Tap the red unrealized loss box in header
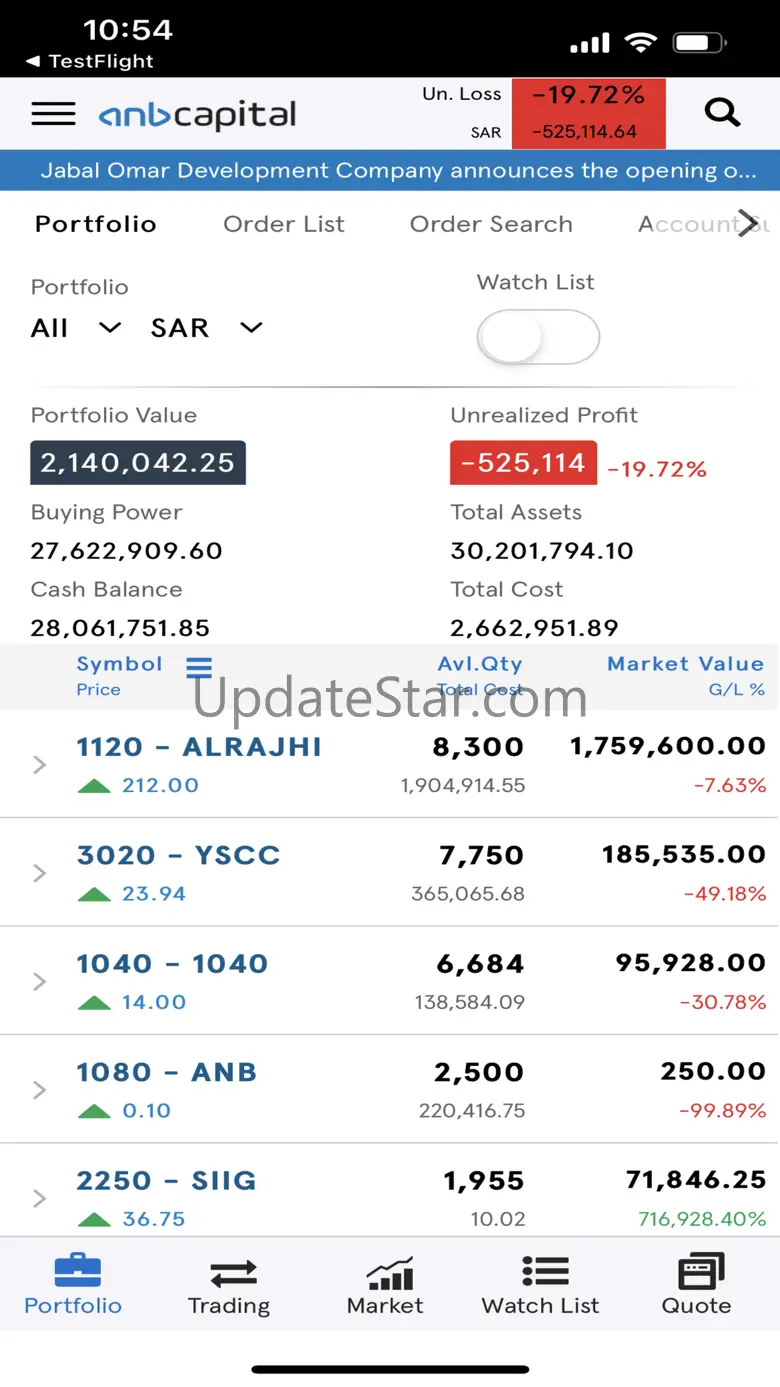 pyautogui.click(x=588, y=113)
